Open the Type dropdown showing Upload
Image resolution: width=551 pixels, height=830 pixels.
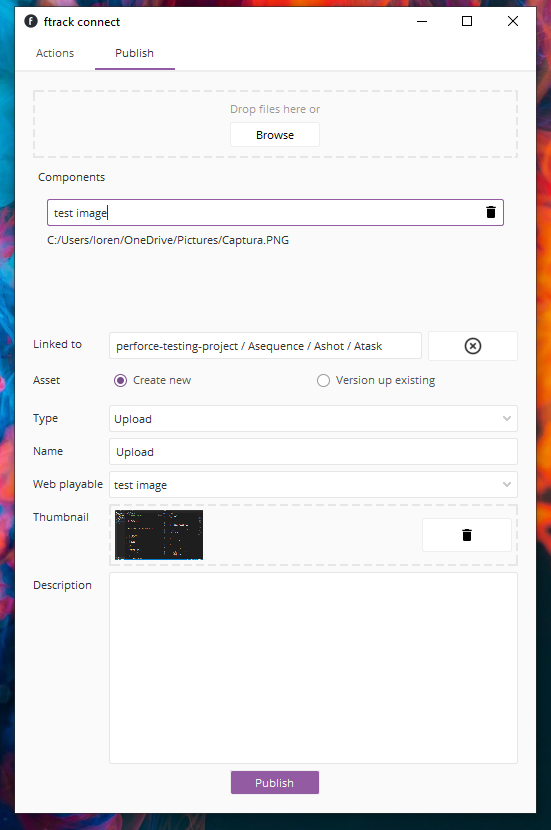[313, 419]
